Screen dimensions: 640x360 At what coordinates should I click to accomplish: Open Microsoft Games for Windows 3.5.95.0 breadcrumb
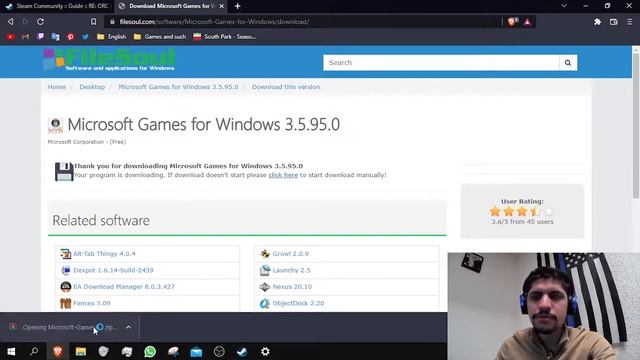(x=178, y=87)
